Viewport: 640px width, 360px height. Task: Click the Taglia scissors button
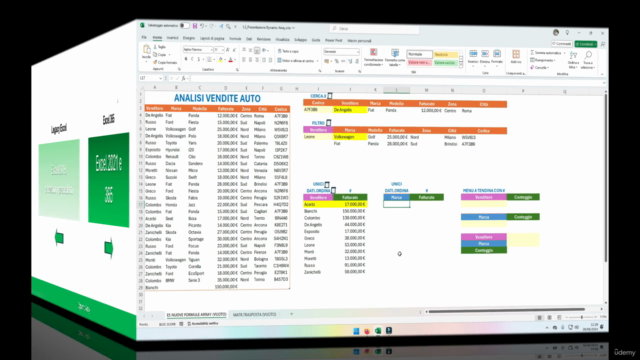[x=160, y=47]
